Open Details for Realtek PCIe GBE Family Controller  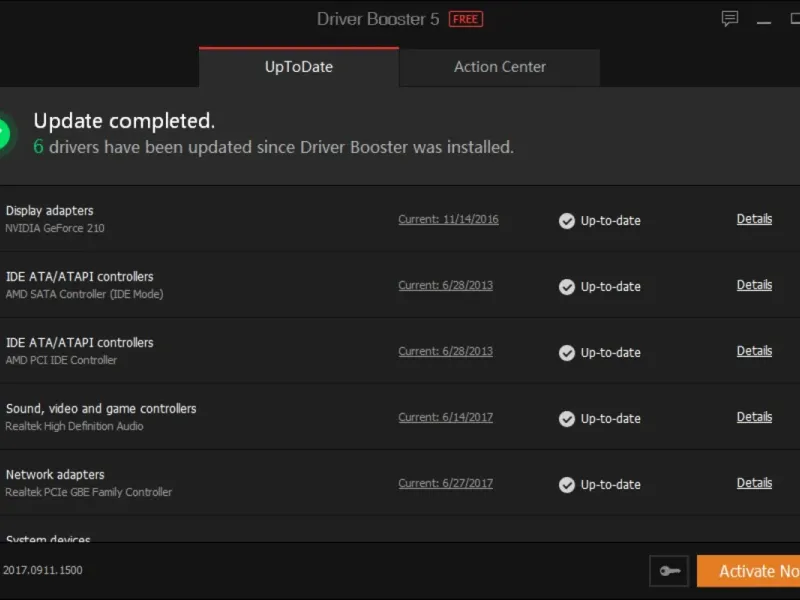754,482
